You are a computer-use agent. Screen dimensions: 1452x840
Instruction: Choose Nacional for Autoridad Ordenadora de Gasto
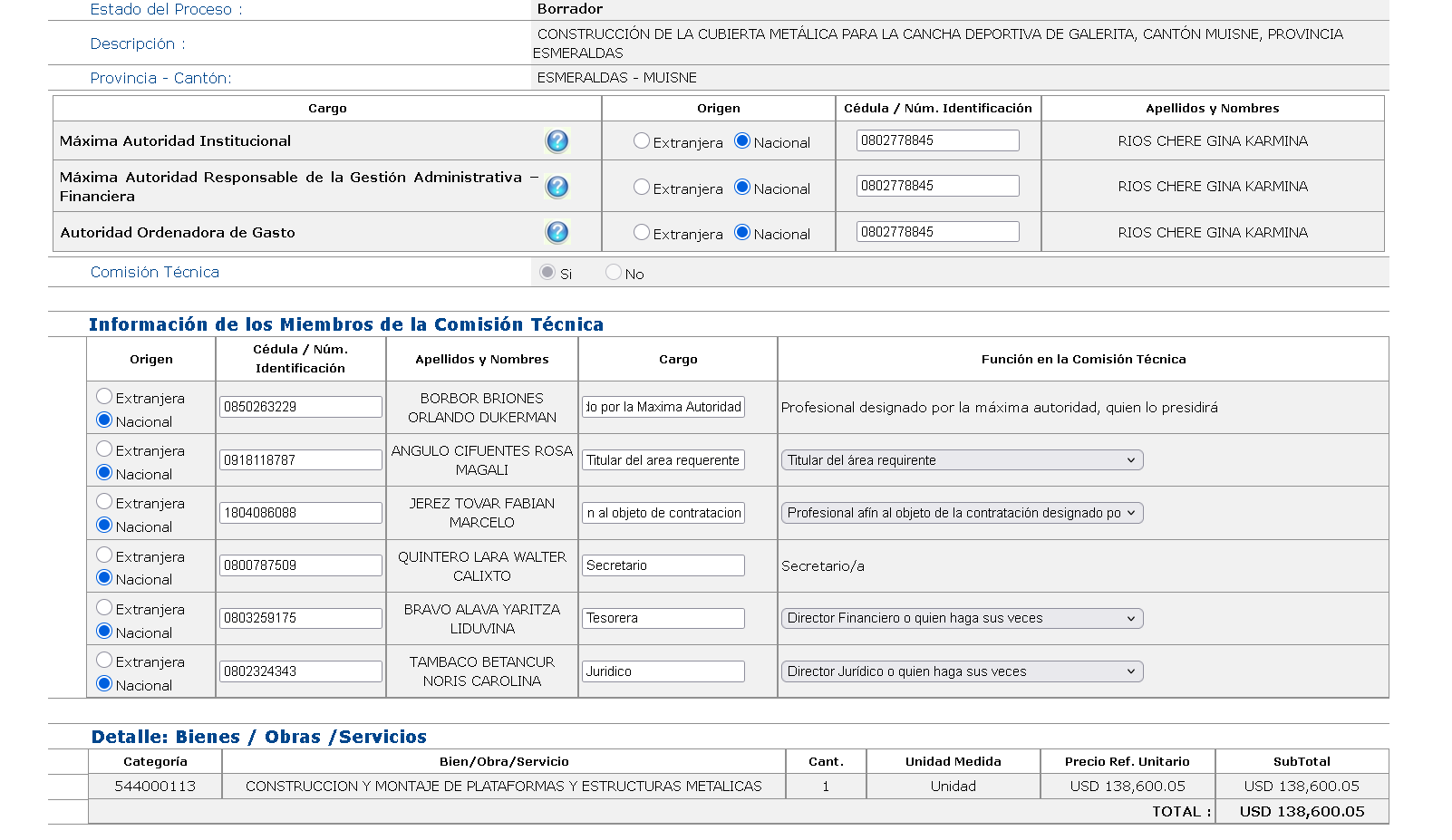[742, 232]
